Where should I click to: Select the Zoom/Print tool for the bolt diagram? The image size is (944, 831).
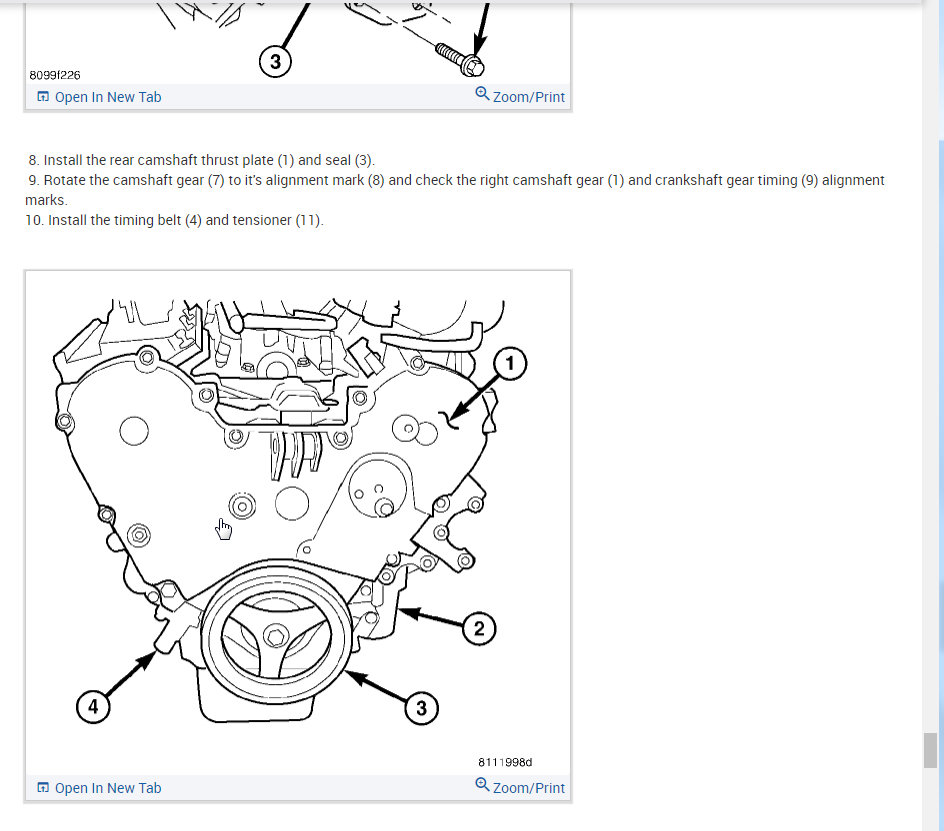(x=528, y=96)
